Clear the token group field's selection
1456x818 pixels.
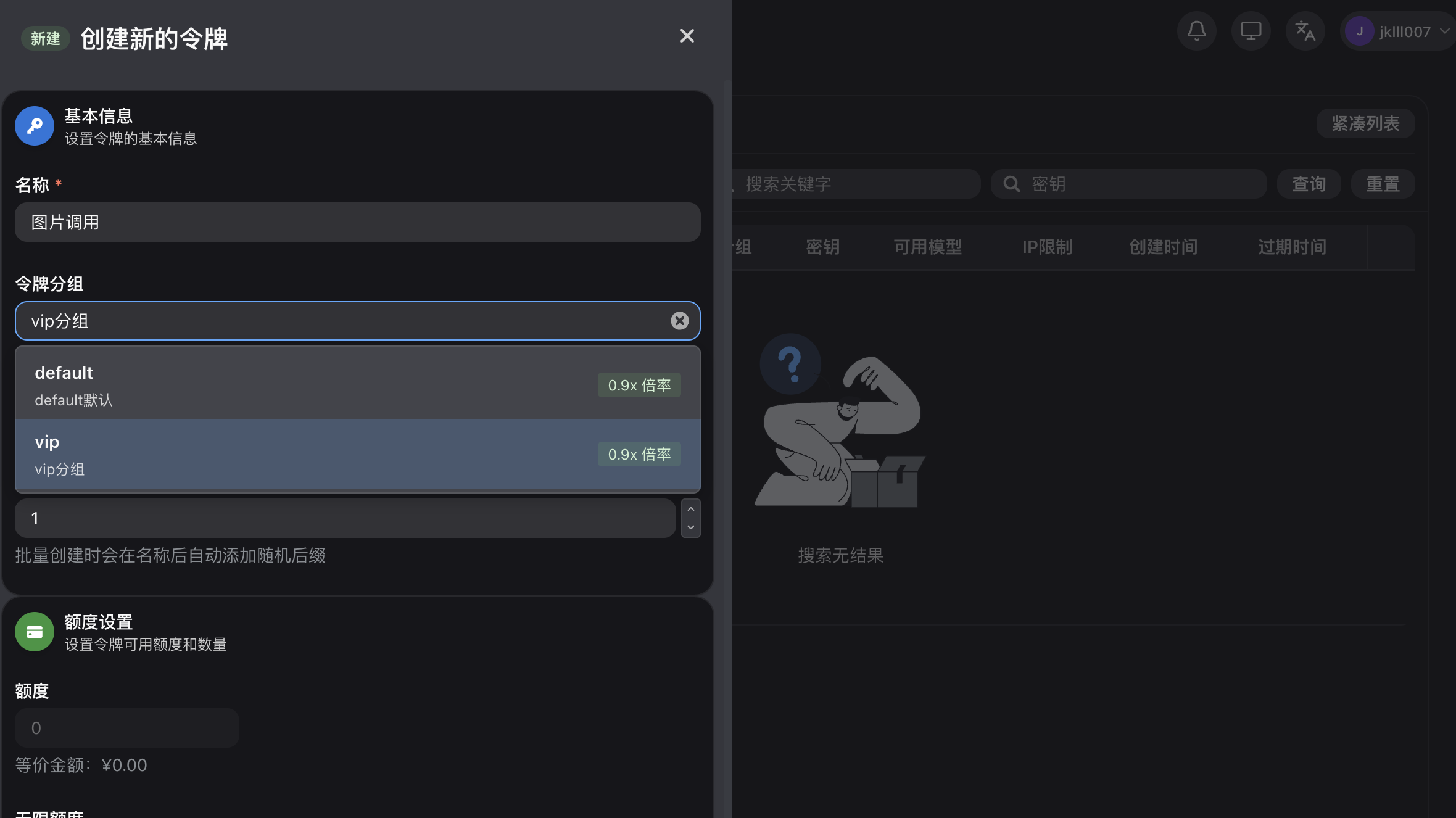pos(679,321)
